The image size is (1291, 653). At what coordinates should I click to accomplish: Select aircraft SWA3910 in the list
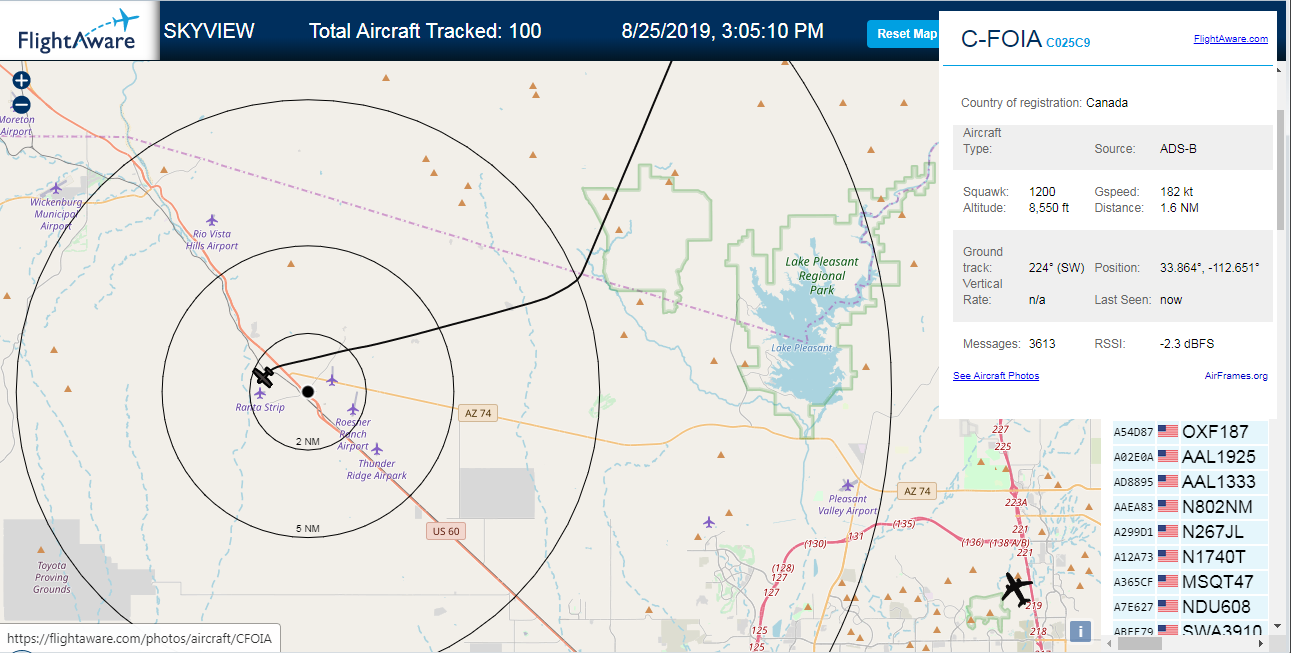click(x=1190, y=630)
